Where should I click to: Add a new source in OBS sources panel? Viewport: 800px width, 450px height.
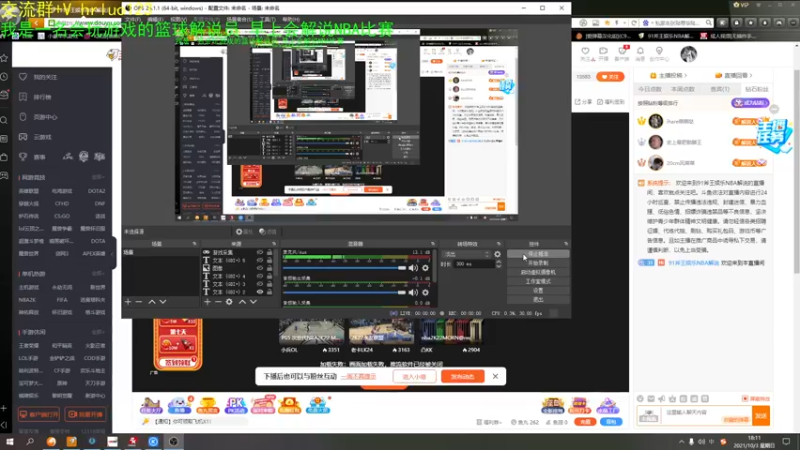tap(207, 302)
